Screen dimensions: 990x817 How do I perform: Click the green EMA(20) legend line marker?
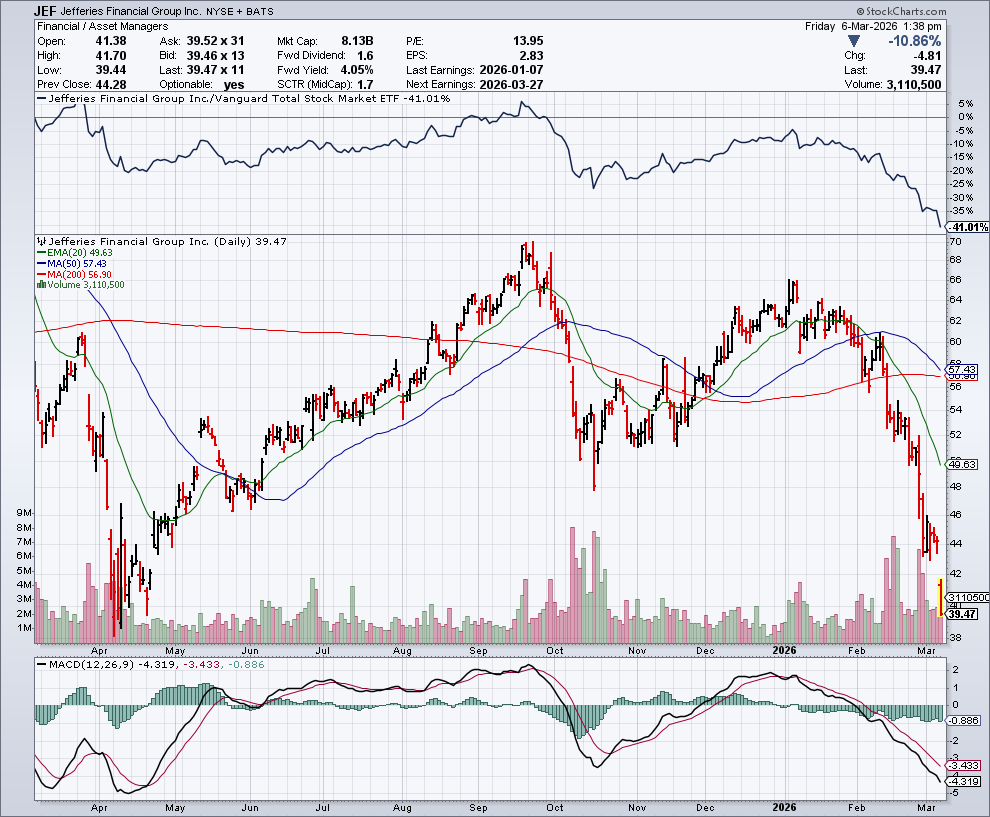point(39,252)
